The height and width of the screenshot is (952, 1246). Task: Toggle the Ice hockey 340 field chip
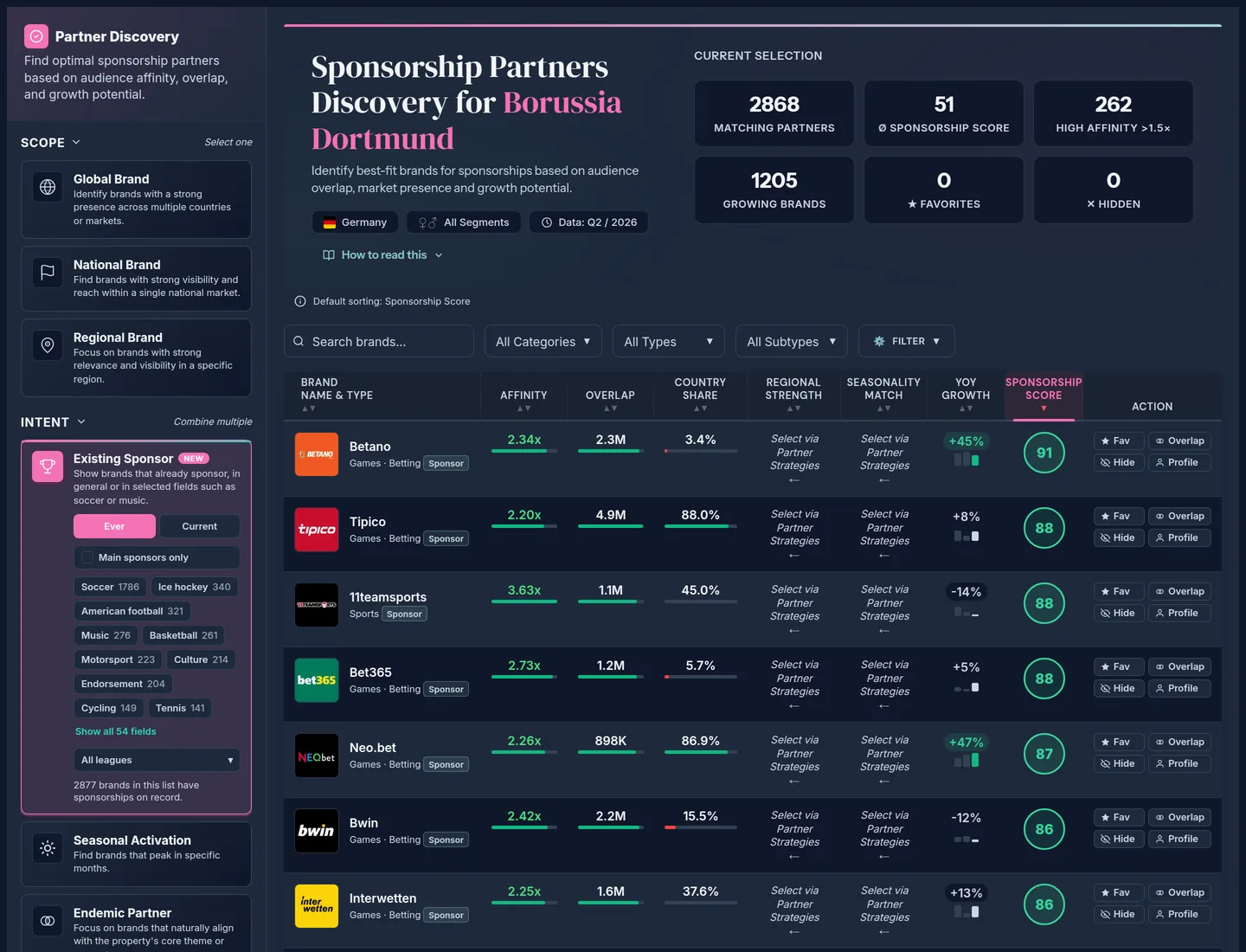195,587
